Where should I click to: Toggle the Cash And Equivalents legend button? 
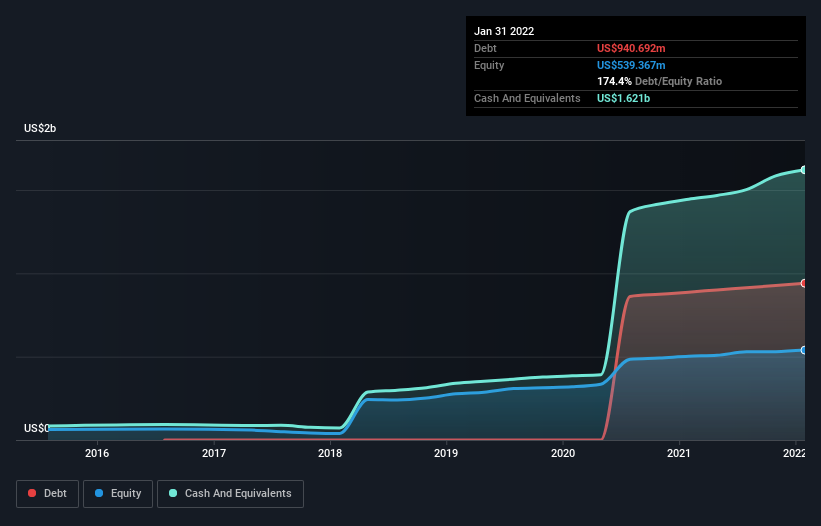point(230,494)
